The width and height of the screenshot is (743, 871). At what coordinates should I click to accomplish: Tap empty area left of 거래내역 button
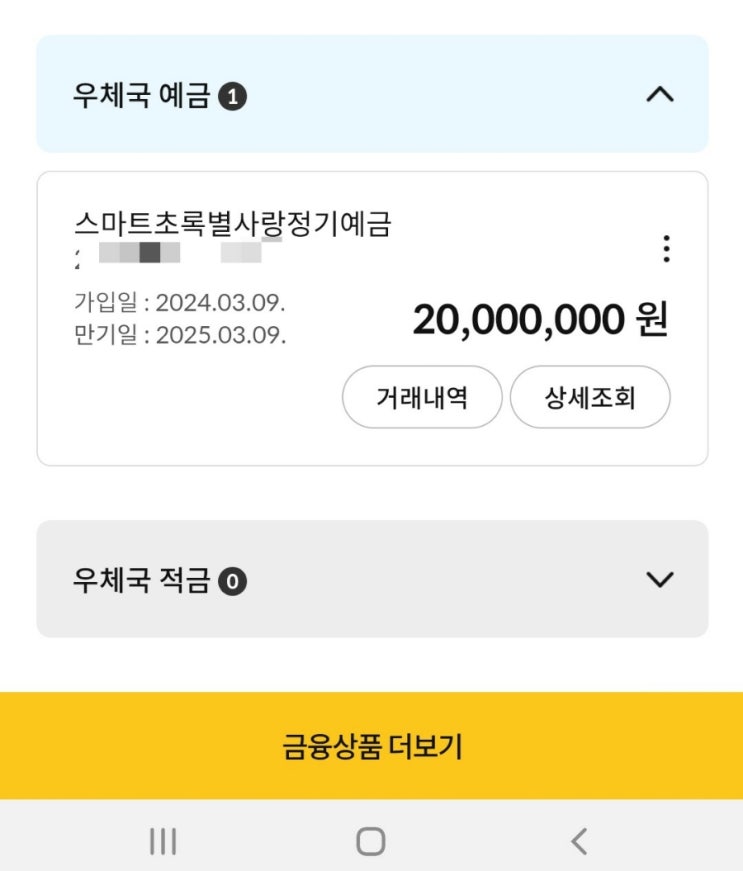coord(190,400)
